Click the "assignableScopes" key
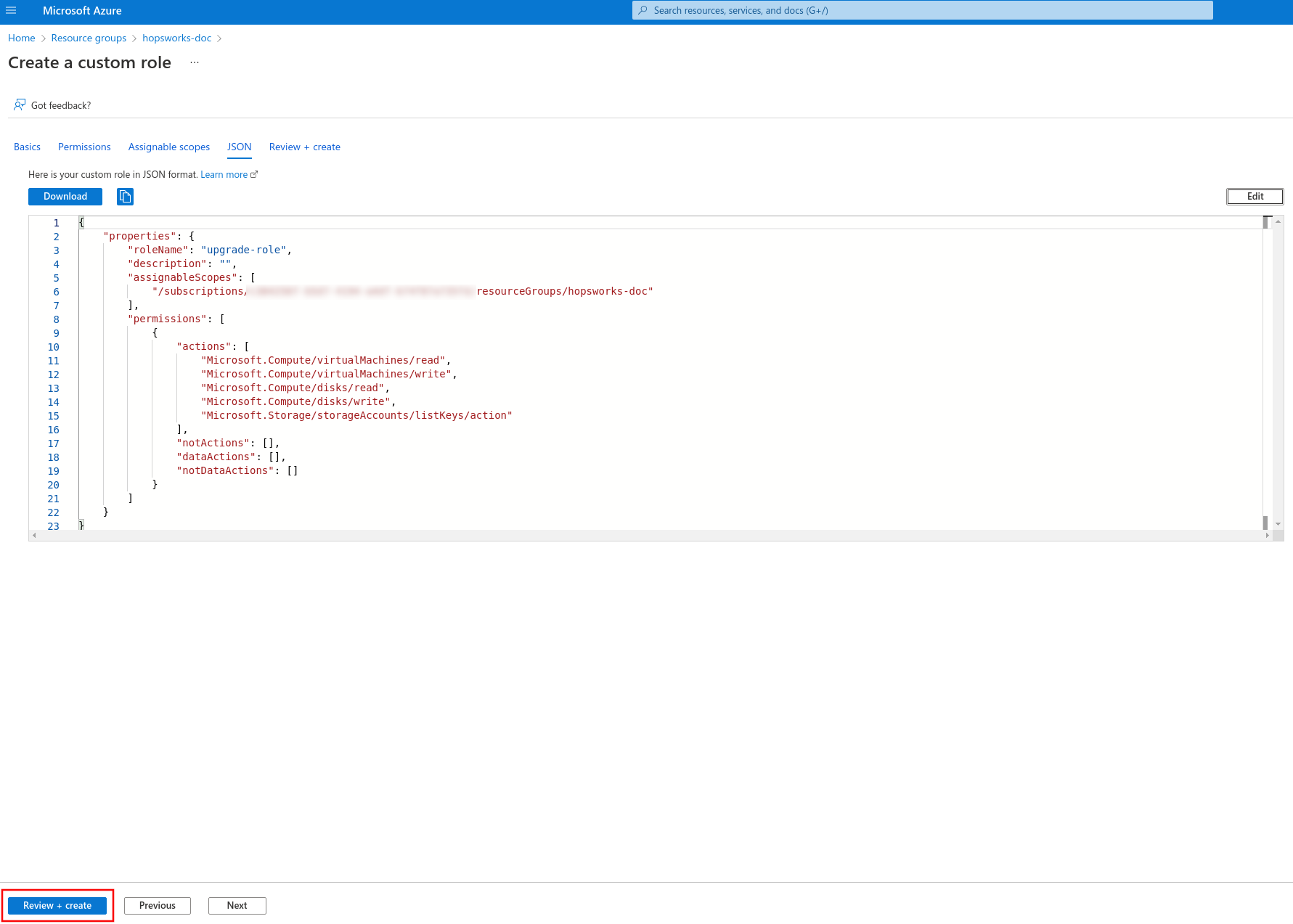This screenshot has height=924, width=1293. [x=183, y=278]
